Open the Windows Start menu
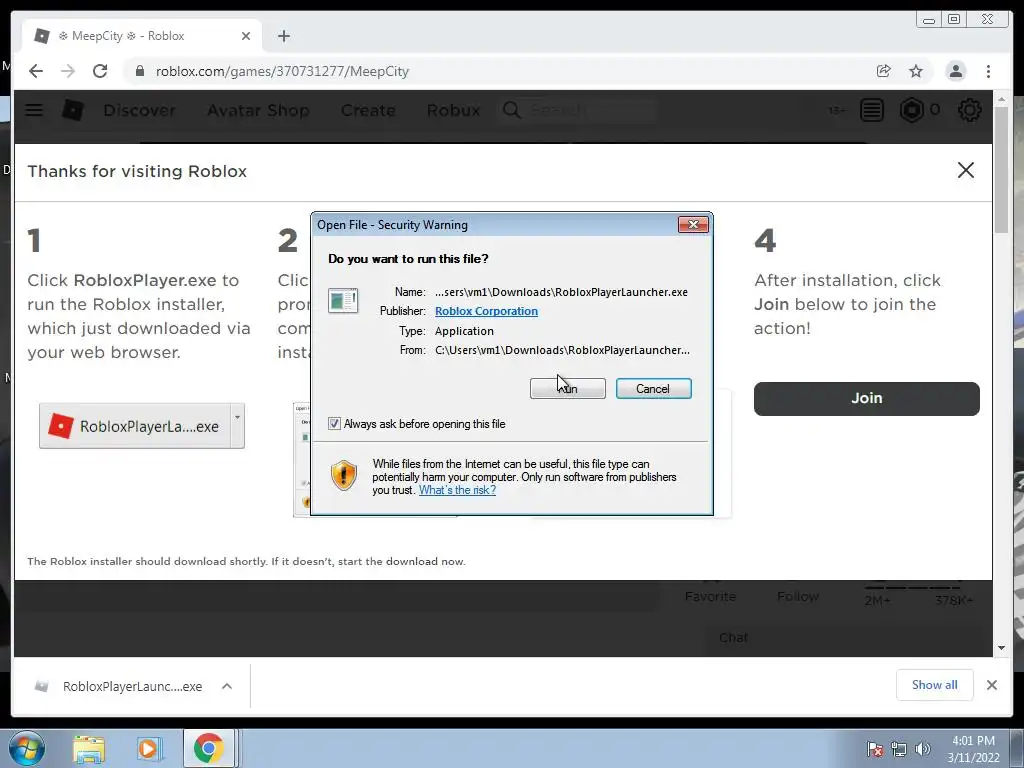 click(27, 748)
